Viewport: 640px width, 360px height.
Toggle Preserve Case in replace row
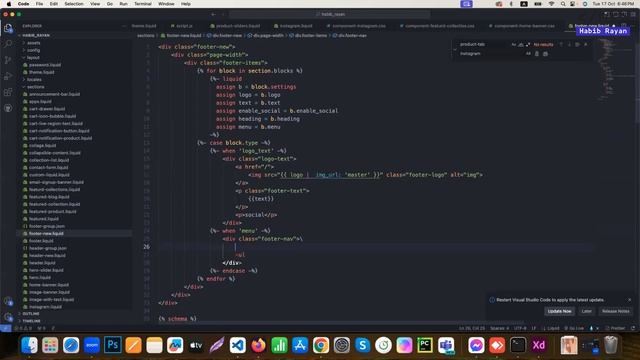(x=528, y=53)
